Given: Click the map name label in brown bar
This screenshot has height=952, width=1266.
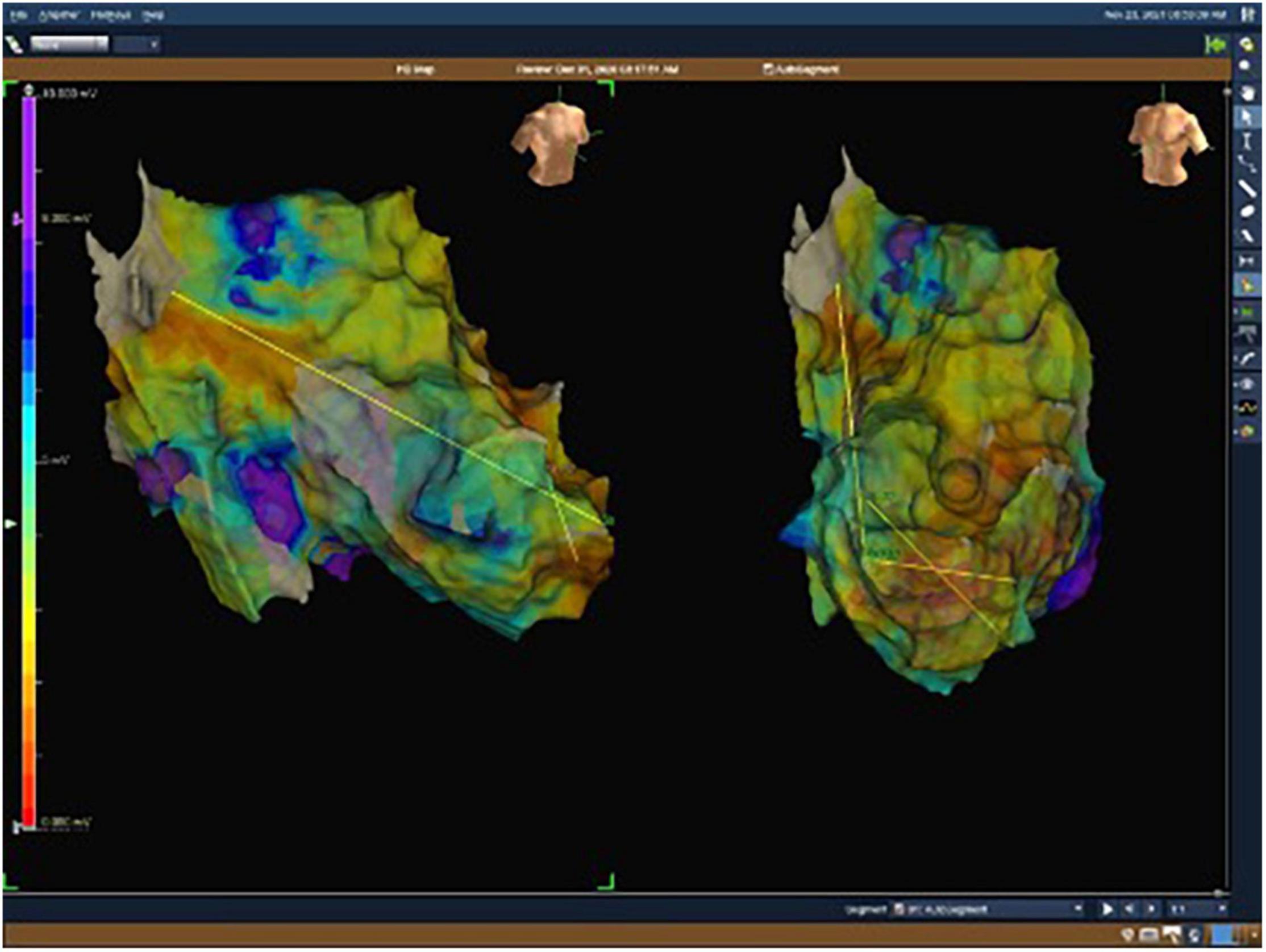Looking at the screenshot, I should tap(415, 69).
